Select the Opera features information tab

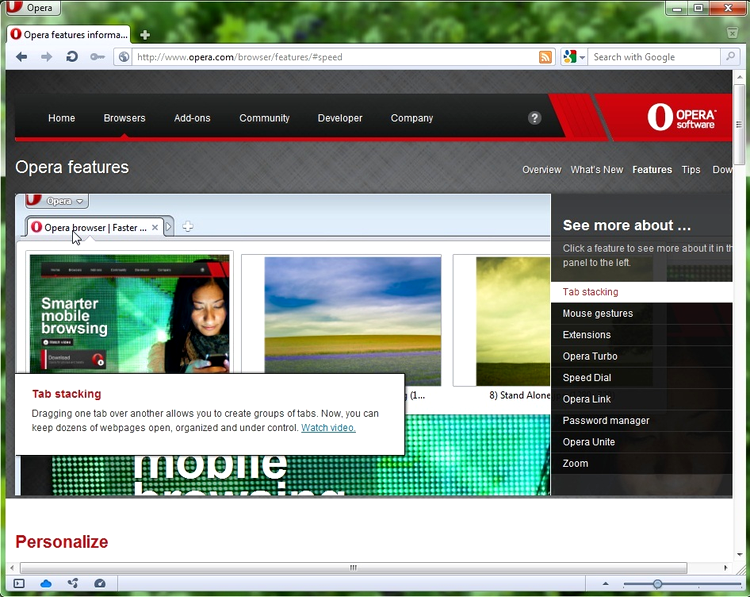coord(69,35)
